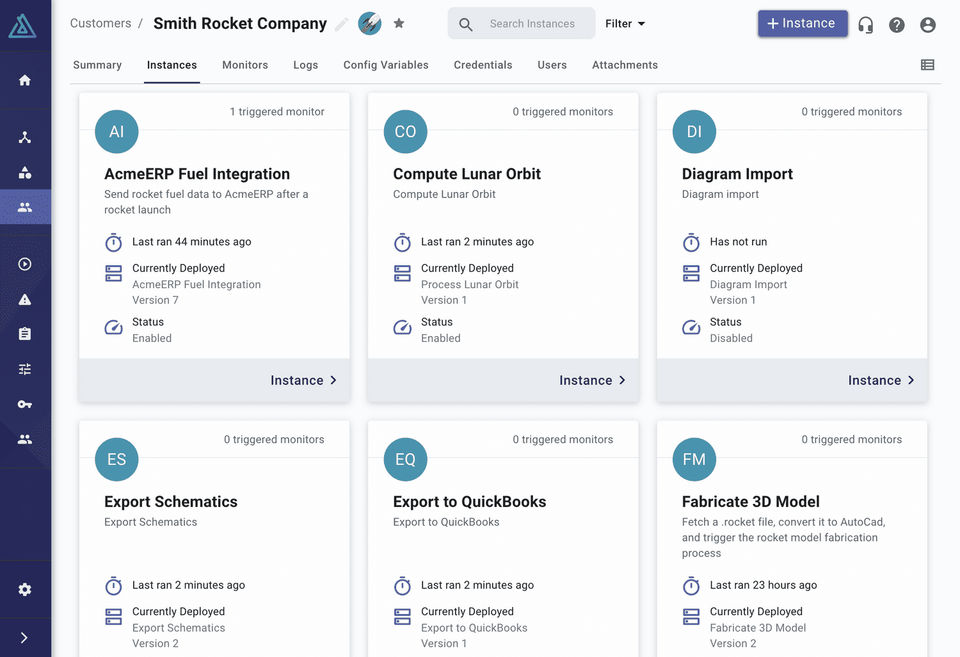
Task: Switch to list view layout
Action: click(928, 65)
